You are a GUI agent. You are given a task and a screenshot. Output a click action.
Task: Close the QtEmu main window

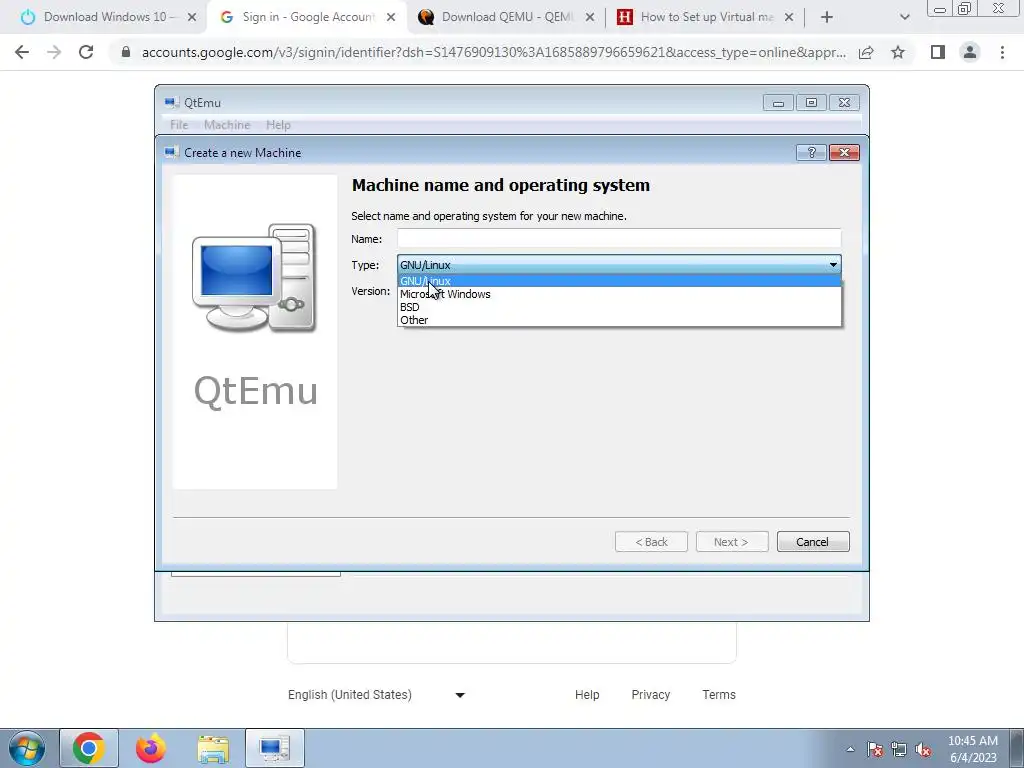[844, 103]
